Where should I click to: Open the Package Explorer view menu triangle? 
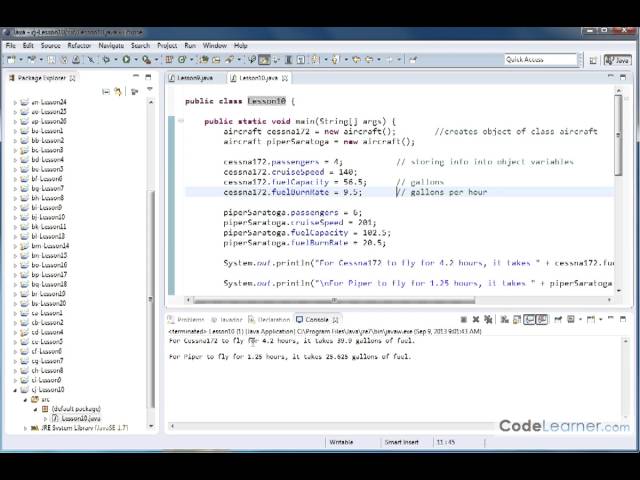click(x=150, y=89)
